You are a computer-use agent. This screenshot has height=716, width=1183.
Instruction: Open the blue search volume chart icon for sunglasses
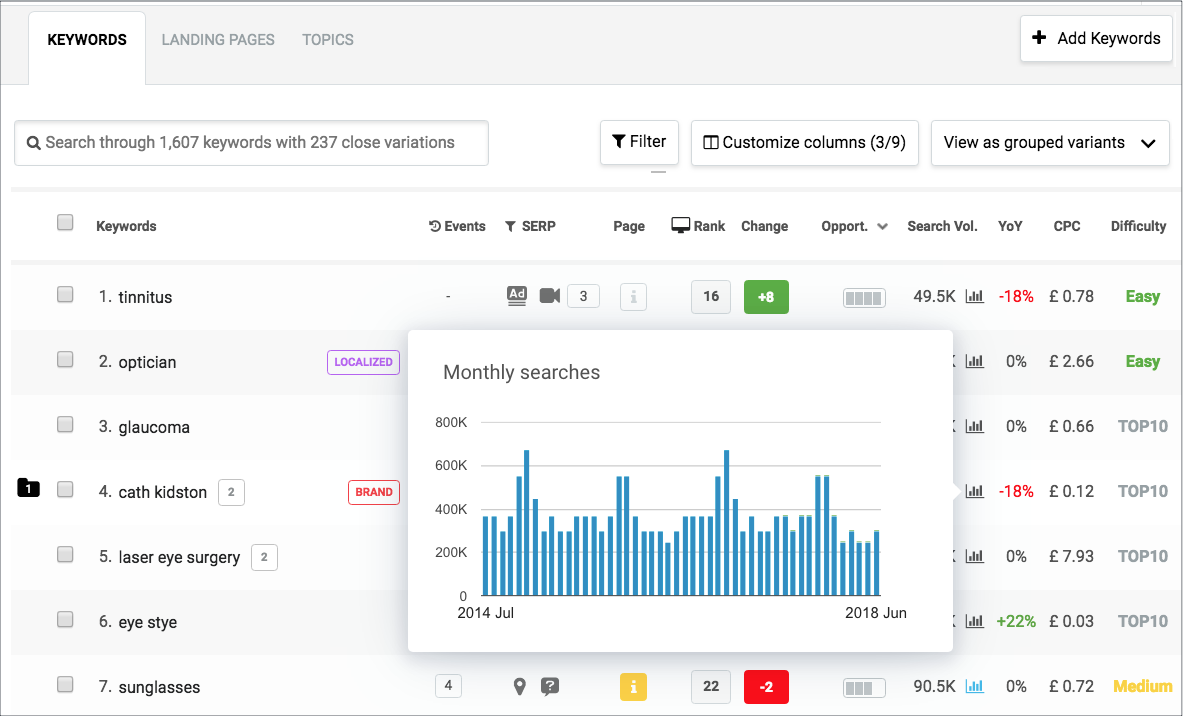(x=975, y=687)
